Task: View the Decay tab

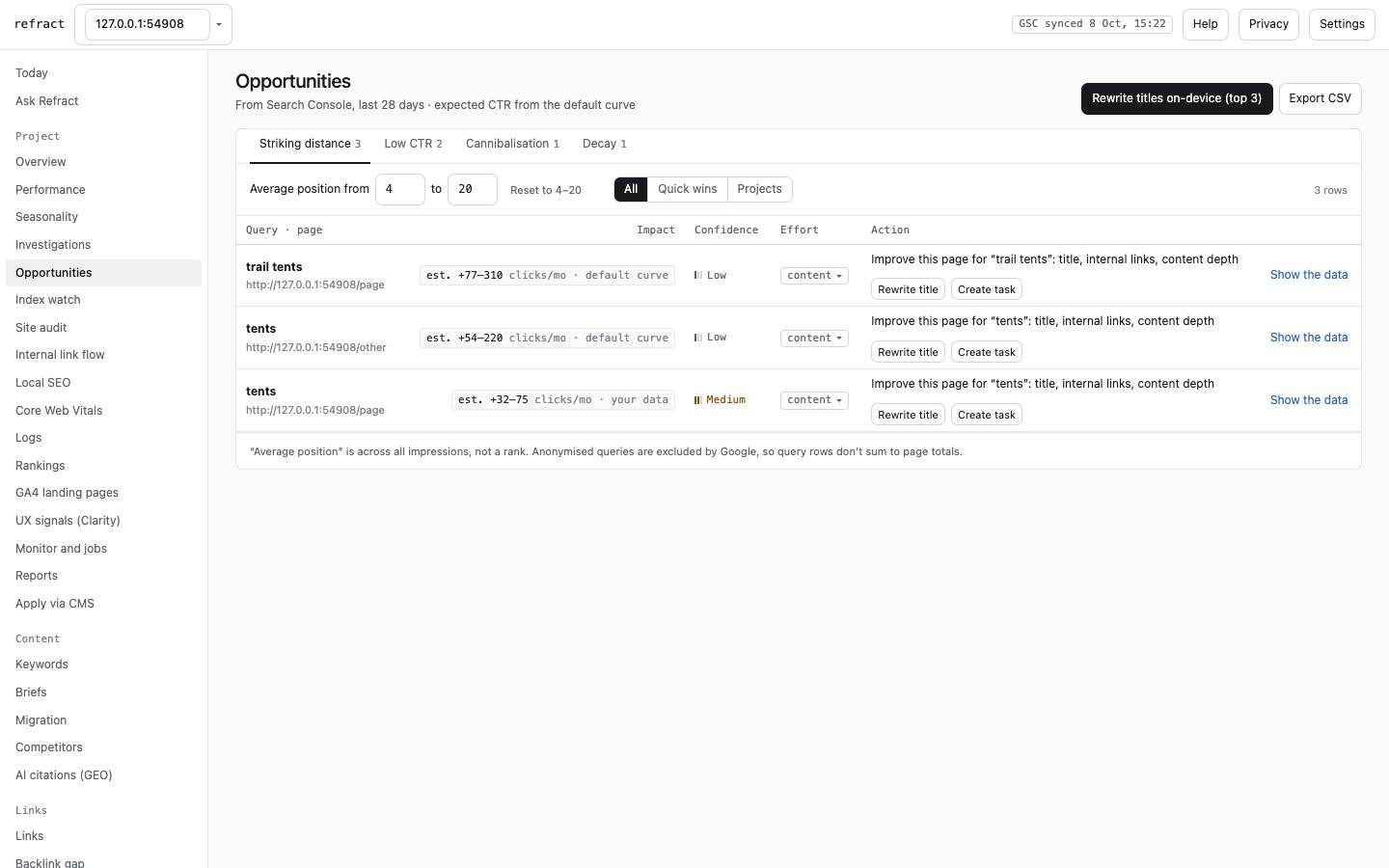Action: pos(605,144)
